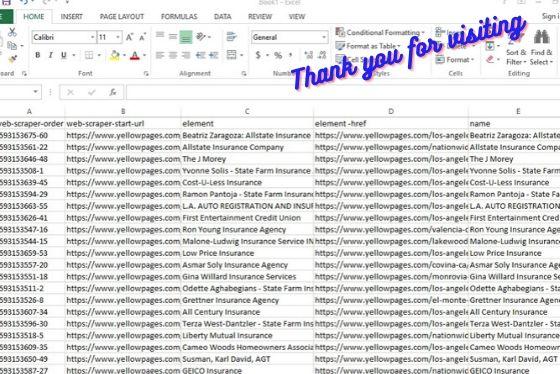Image resolution: width=560 pixels, height=374 pixels.
Task: Click into the formula bar input
Action: click(x=343, y=93)
